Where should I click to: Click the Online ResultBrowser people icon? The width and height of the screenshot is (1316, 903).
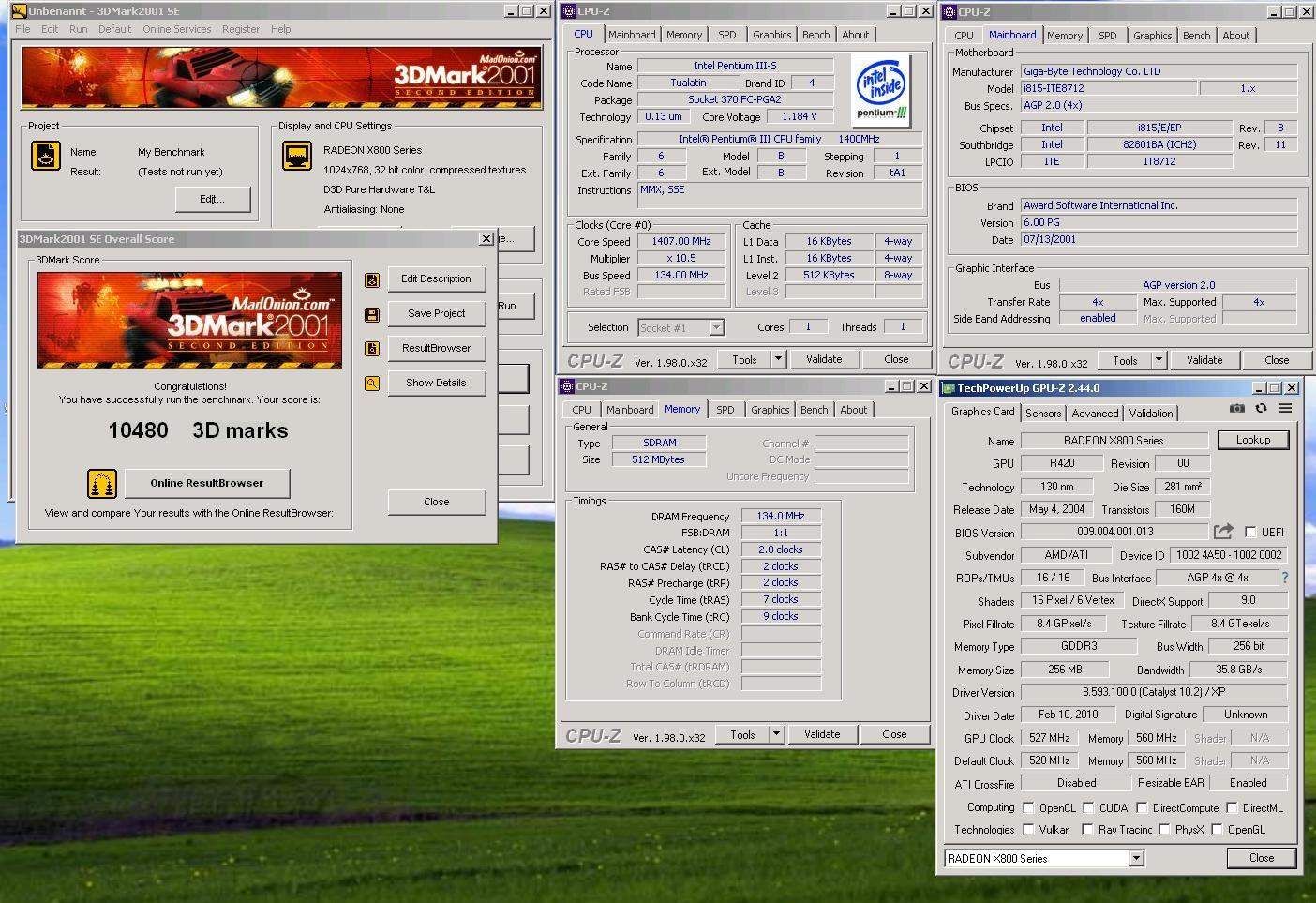click(x=102, y=484)
